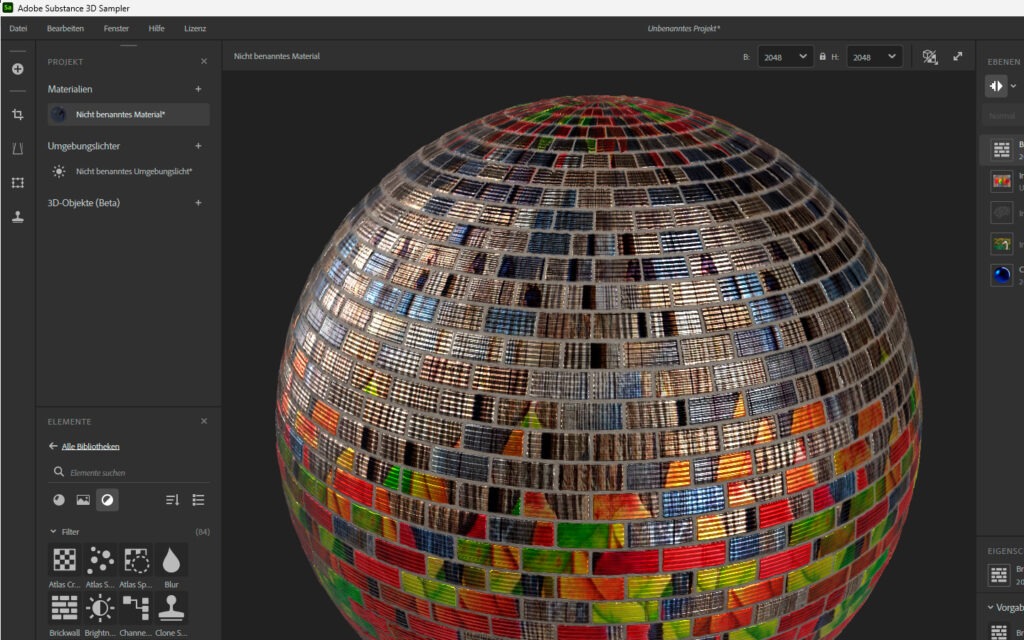Open the Hilfe menu
1024x640 pixels.
156,28
